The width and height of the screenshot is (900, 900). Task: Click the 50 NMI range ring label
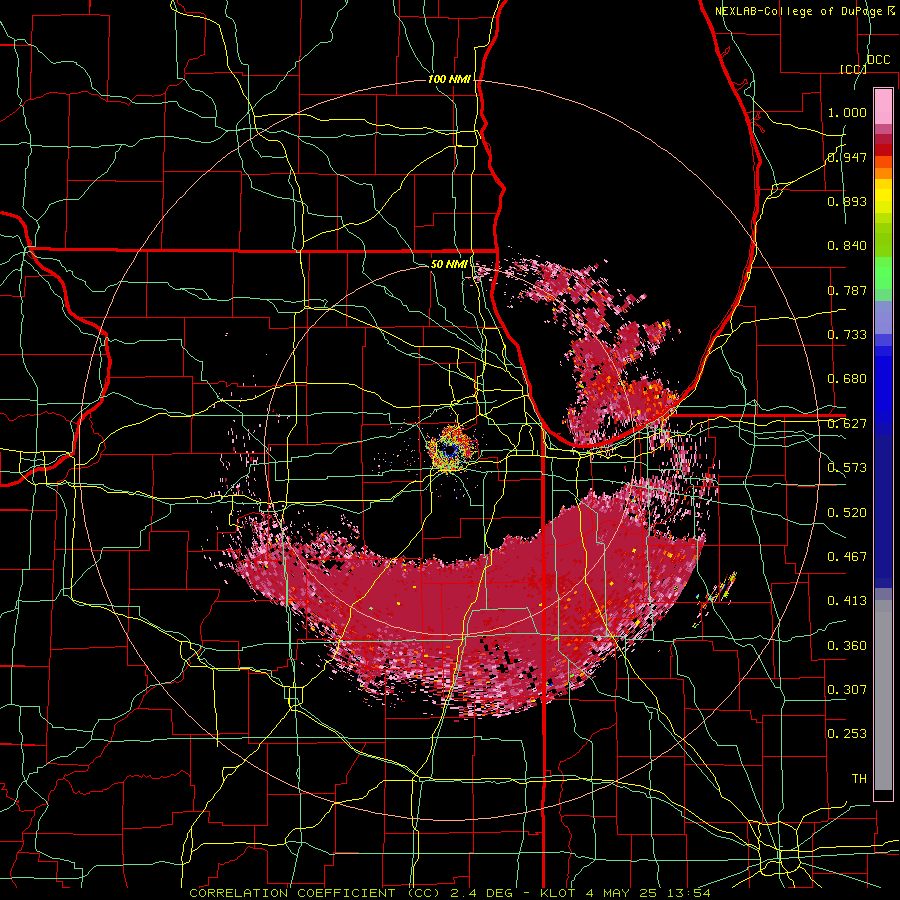point(449,265)
